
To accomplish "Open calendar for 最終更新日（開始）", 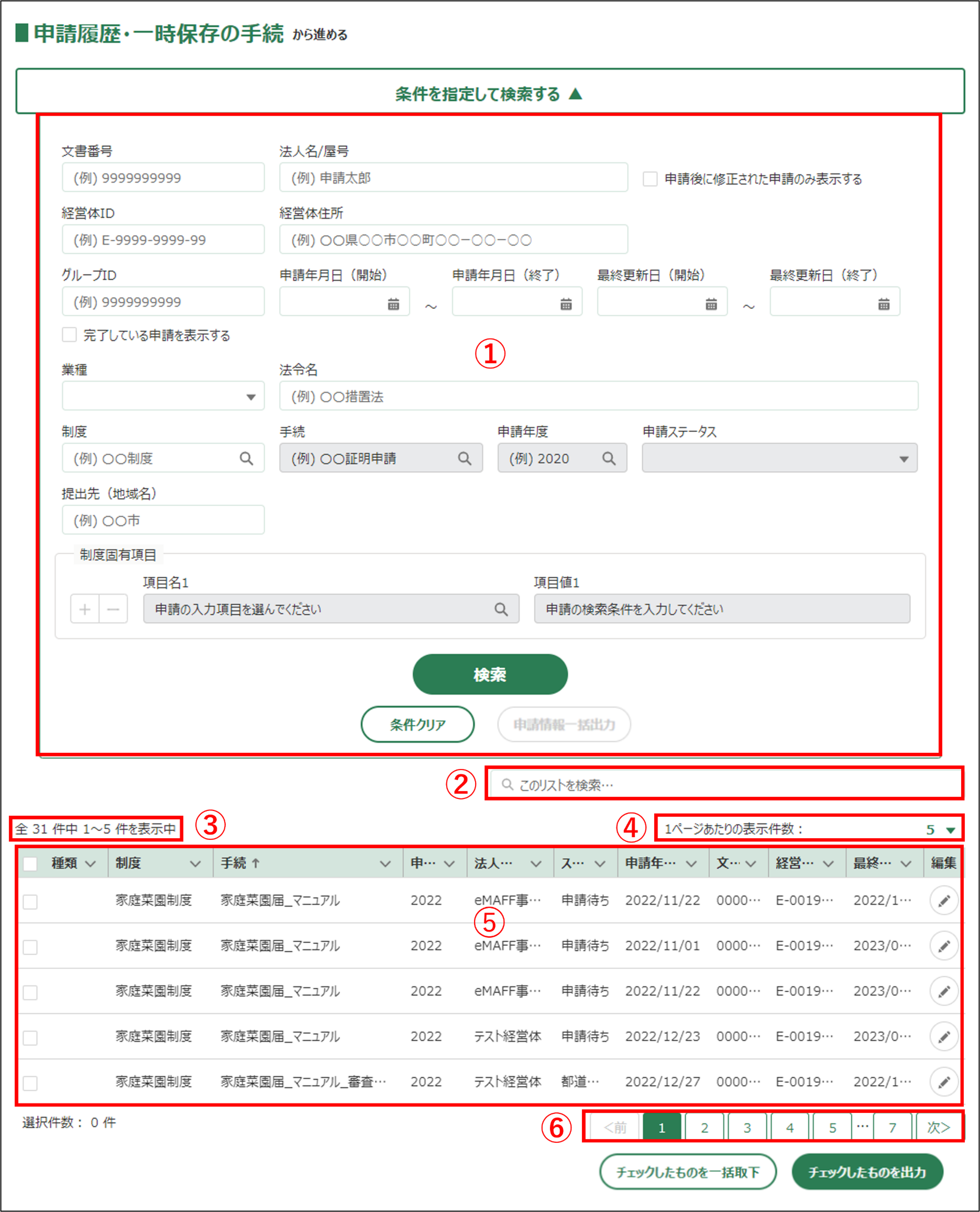I will click(711, 304).
